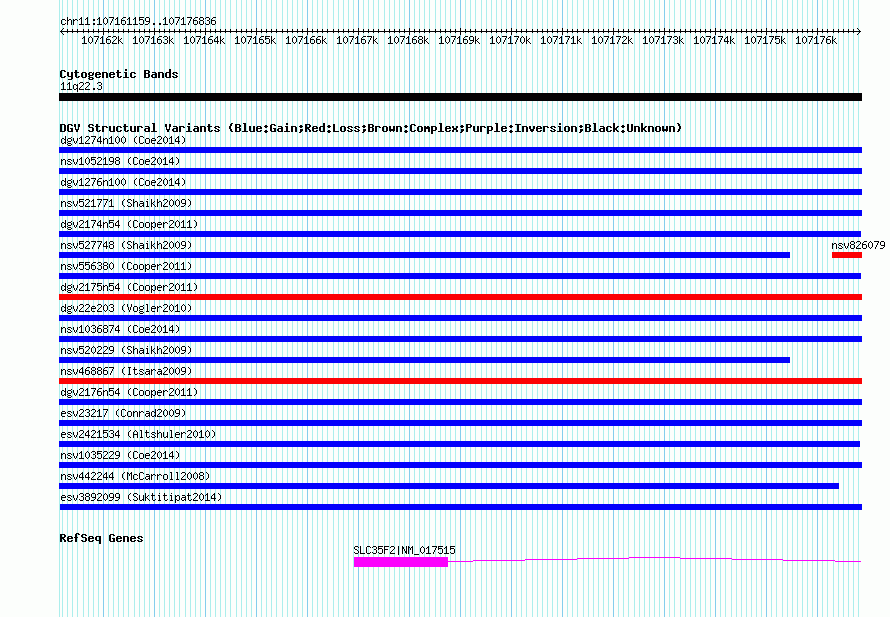The width and height of the screenshot is (890, 617).
Task: Click the 107171k ruler position
Action: pos(561,40)
